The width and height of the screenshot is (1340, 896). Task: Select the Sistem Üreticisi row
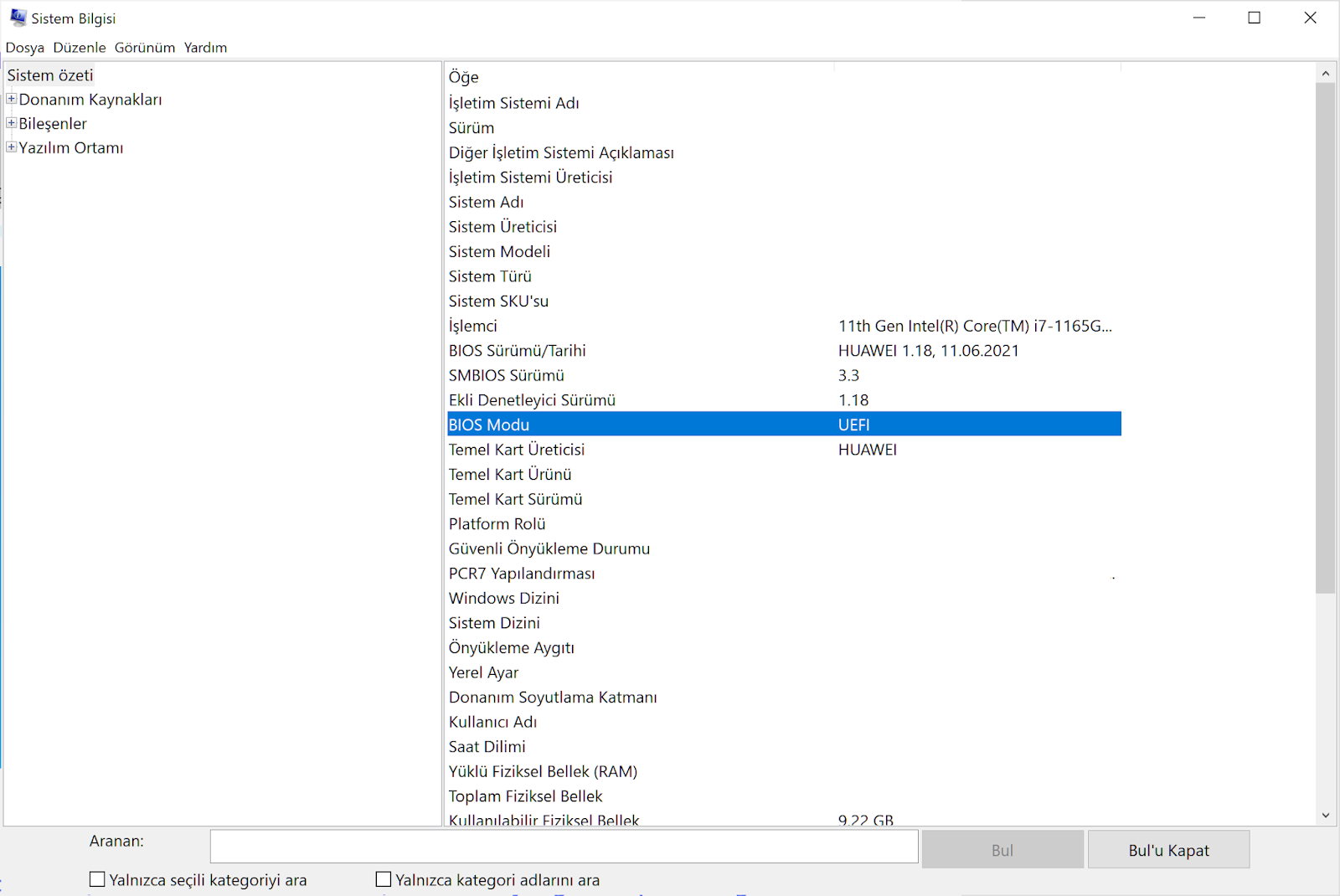tap(785, 227)
